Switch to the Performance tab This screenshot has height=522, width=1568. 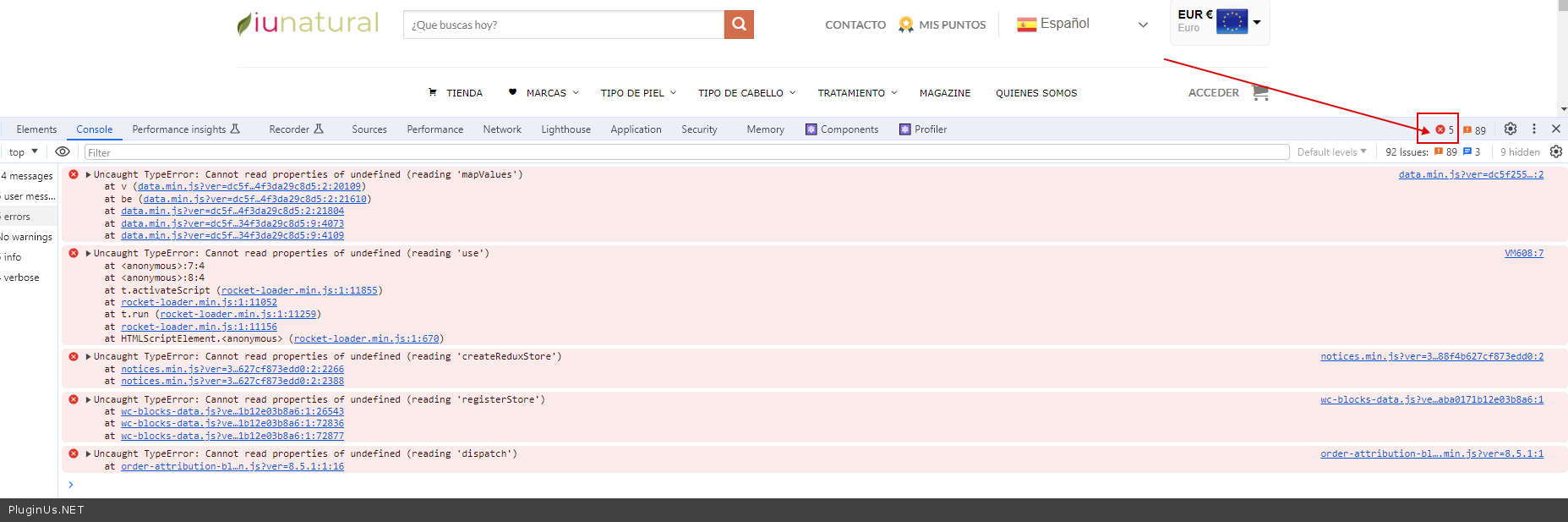[434, 129]
